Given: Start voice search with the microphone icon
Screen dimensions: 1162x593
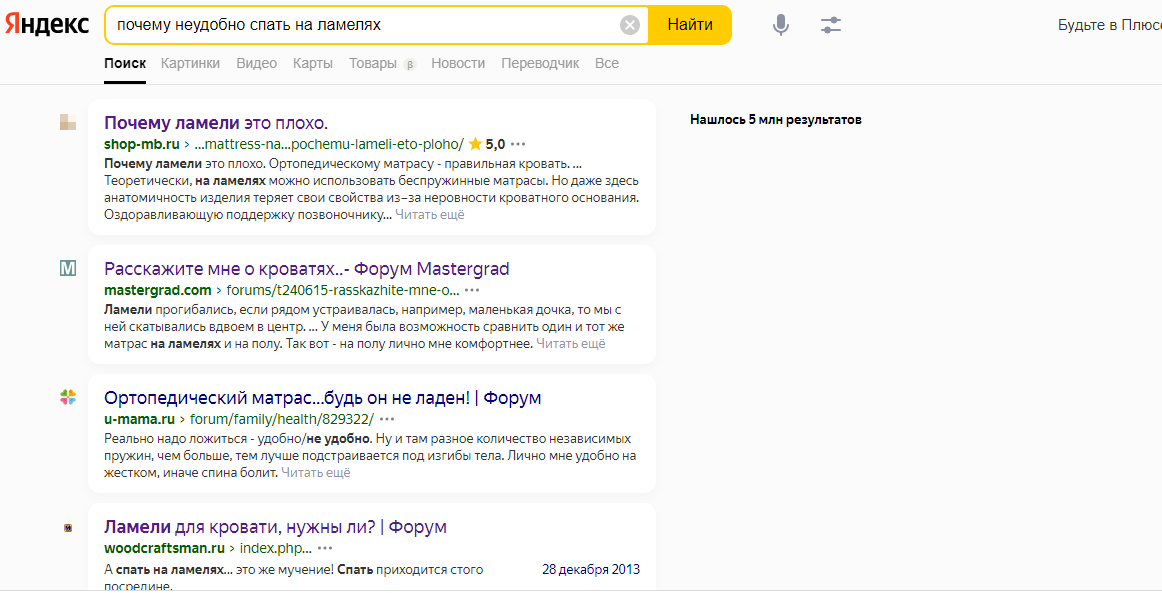Looking at the screenshot, I should [x=780, y=25].
